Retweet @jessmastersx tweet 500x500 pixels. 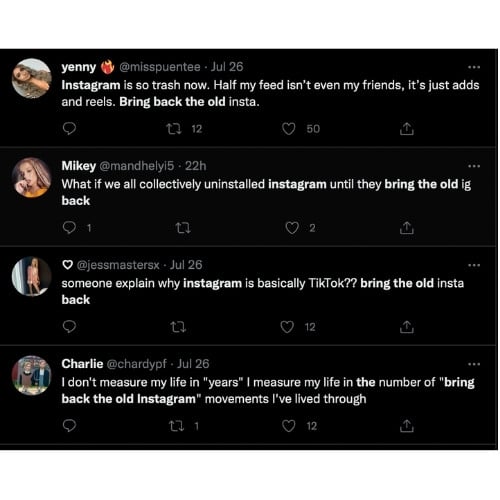178,327
